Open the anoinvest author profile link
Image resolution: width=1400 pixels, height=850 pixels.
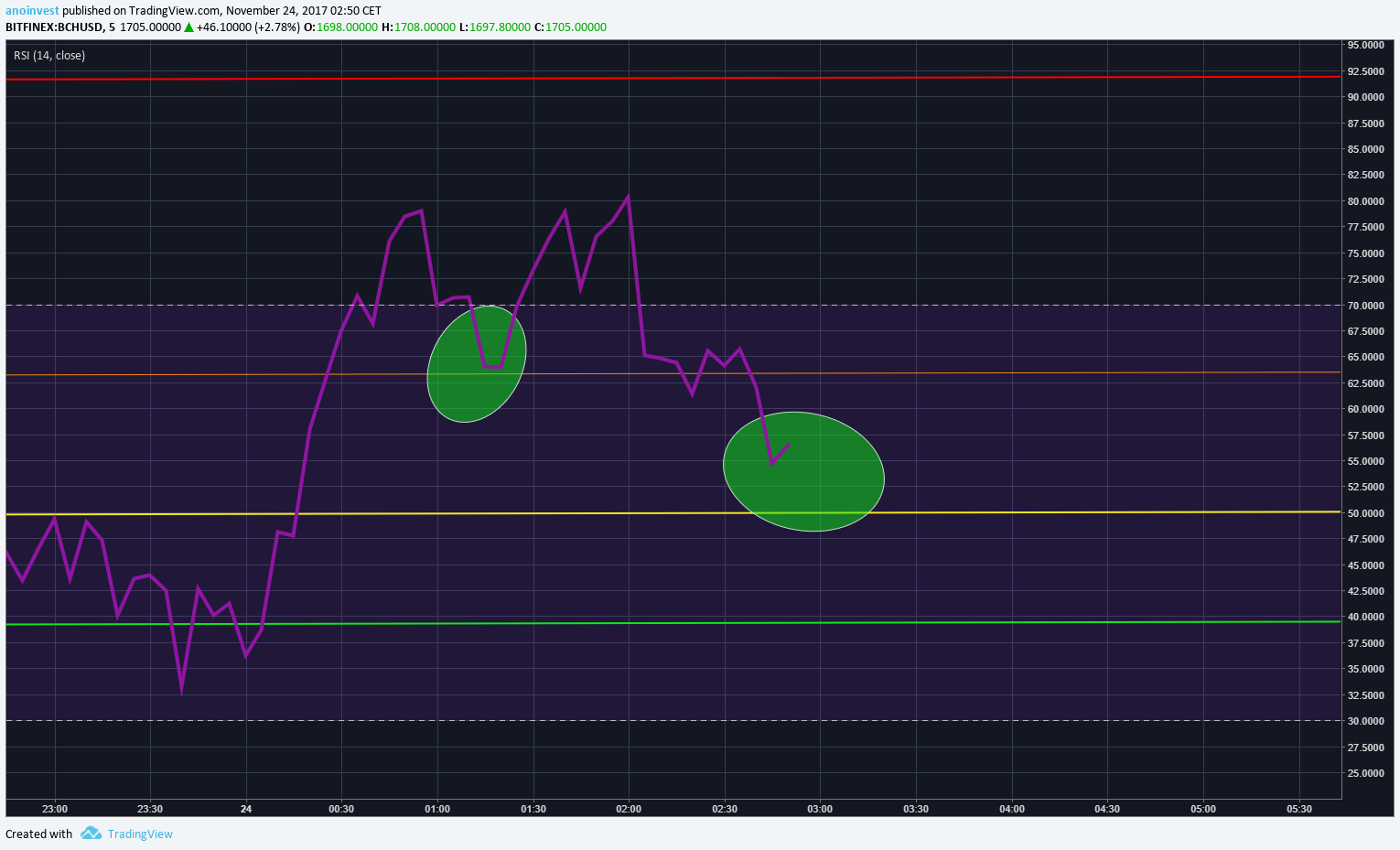32,11
